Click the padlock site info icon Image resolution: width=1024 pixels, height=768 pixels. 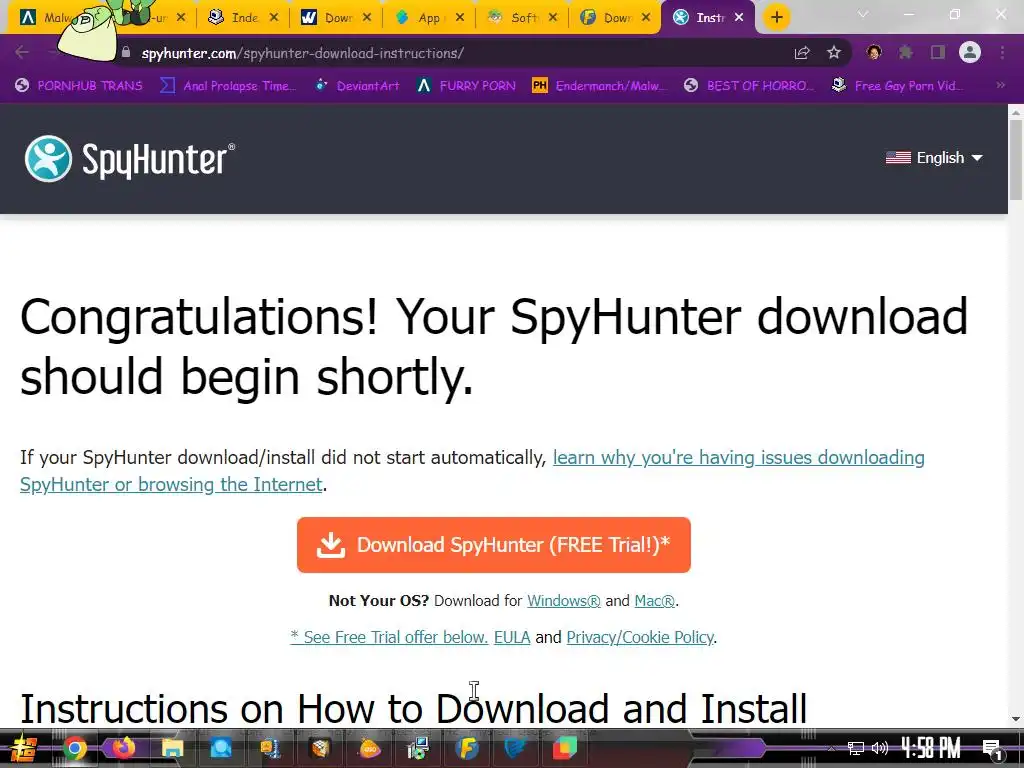pyautogui.click(x=126, y=52)
